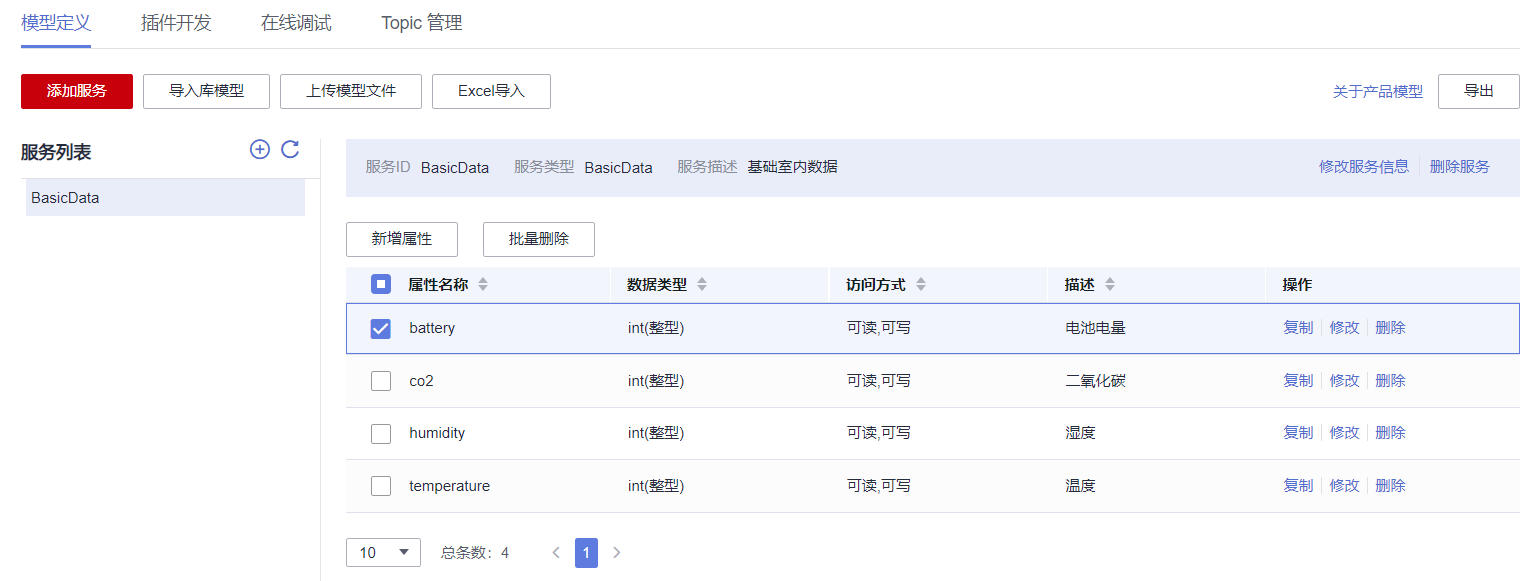The width and height of the screenshot is (1540, 581).
Task: Select page number 1 in pagination
Action: point(586,552)
